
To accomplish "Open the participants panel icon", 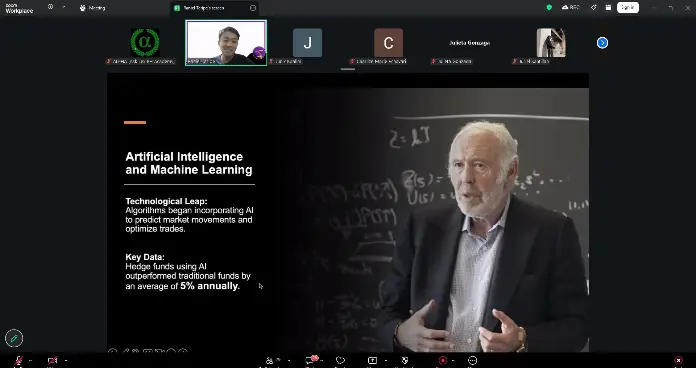I will click(x=269, y=360).
